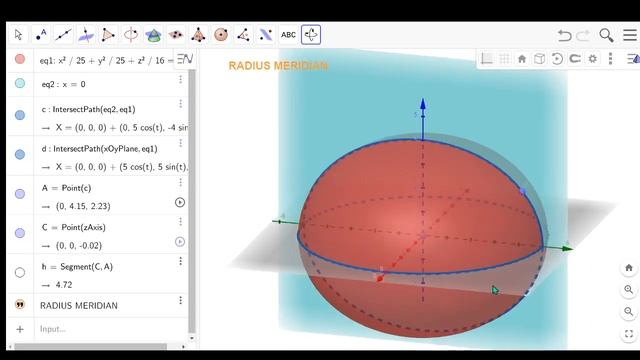This screenshot has height=360, width=640.
Task: Open the options menu for point C
Action: point(180,222)
